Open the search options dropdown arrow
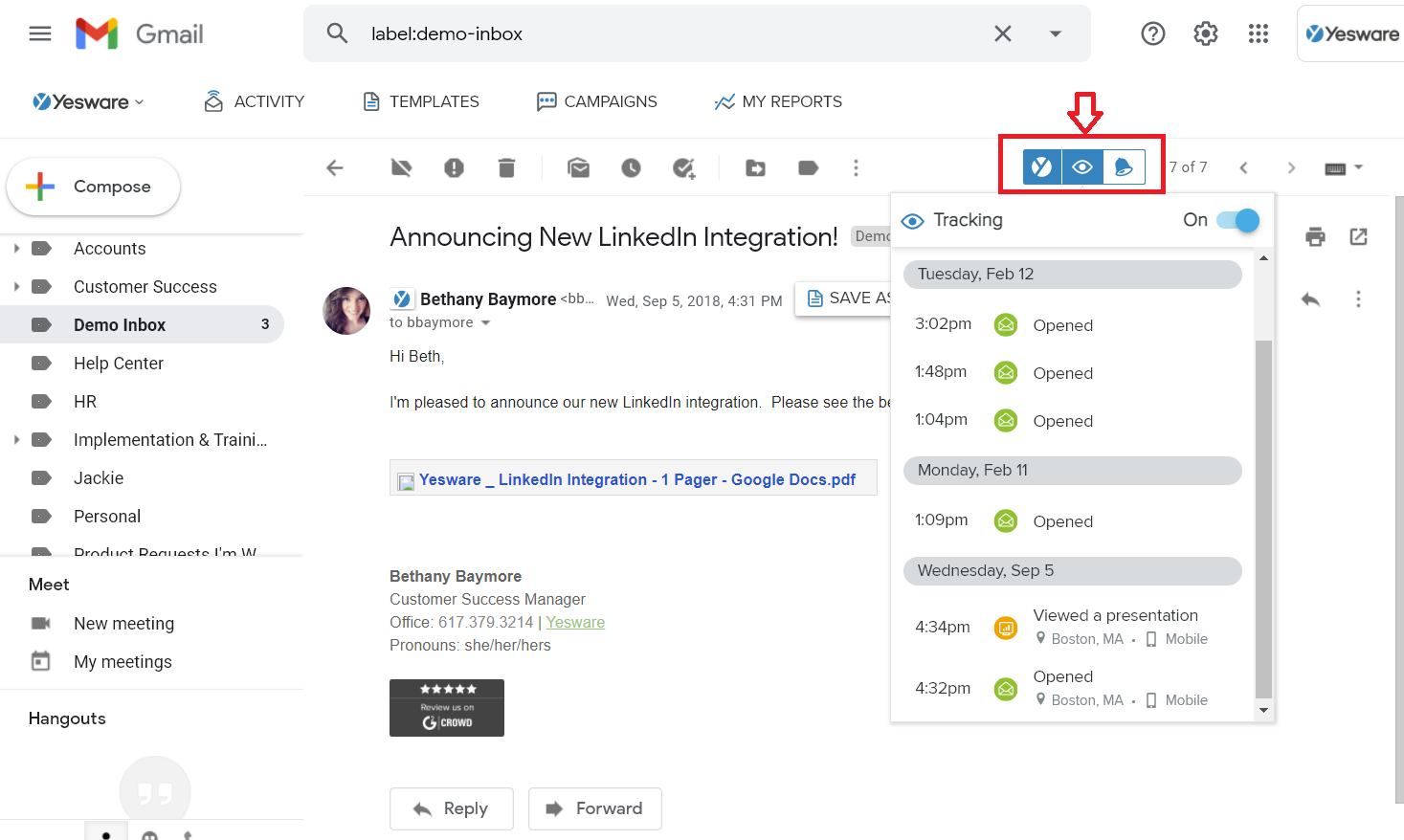 pos(1055,33)
